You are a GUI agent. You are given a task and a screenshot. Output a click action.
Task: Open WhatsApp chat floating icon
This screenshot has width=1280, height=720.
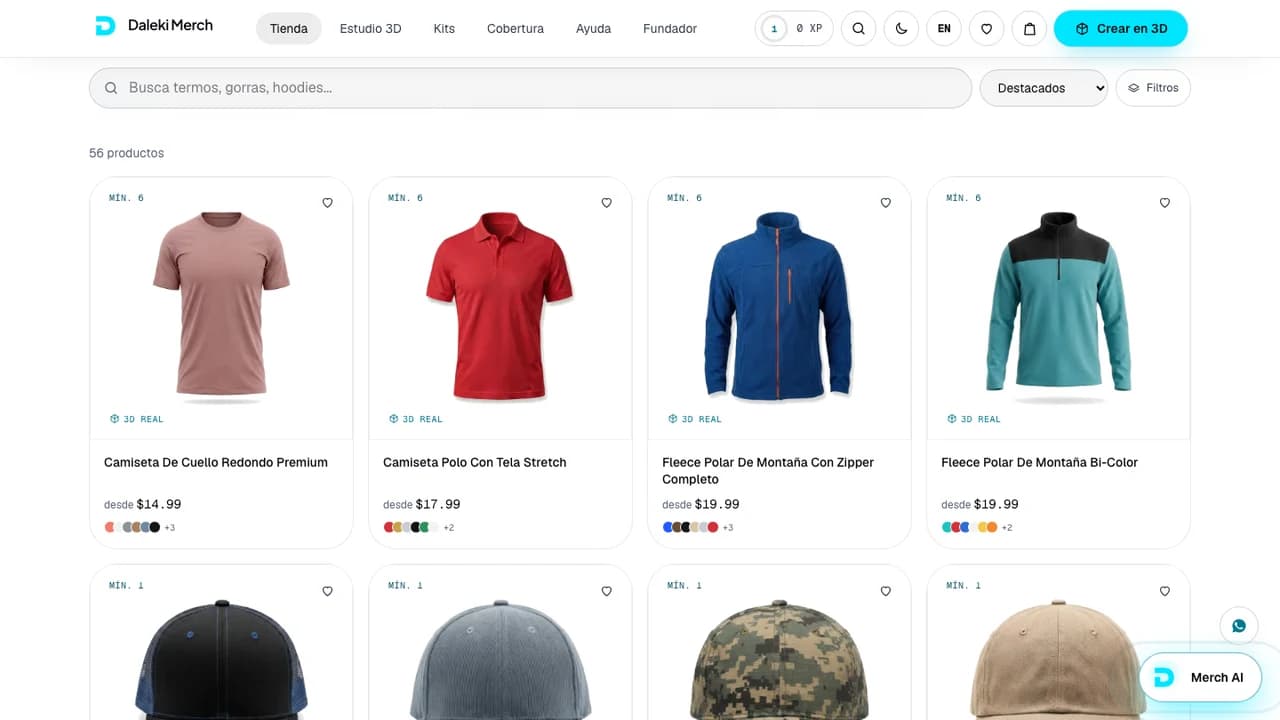(1239, 626)
